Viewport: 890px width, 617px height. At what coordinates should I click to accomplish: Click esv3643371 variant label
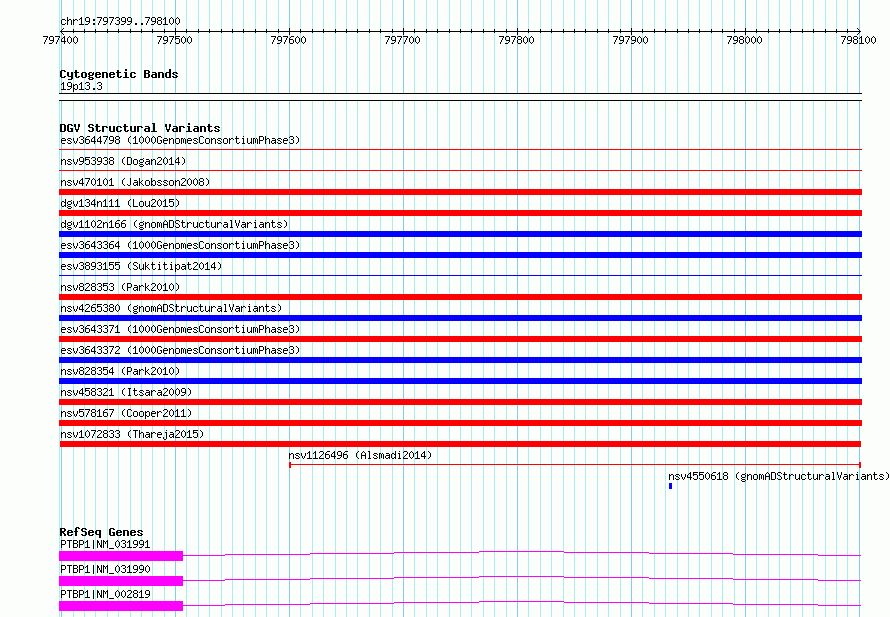[180, 329]
